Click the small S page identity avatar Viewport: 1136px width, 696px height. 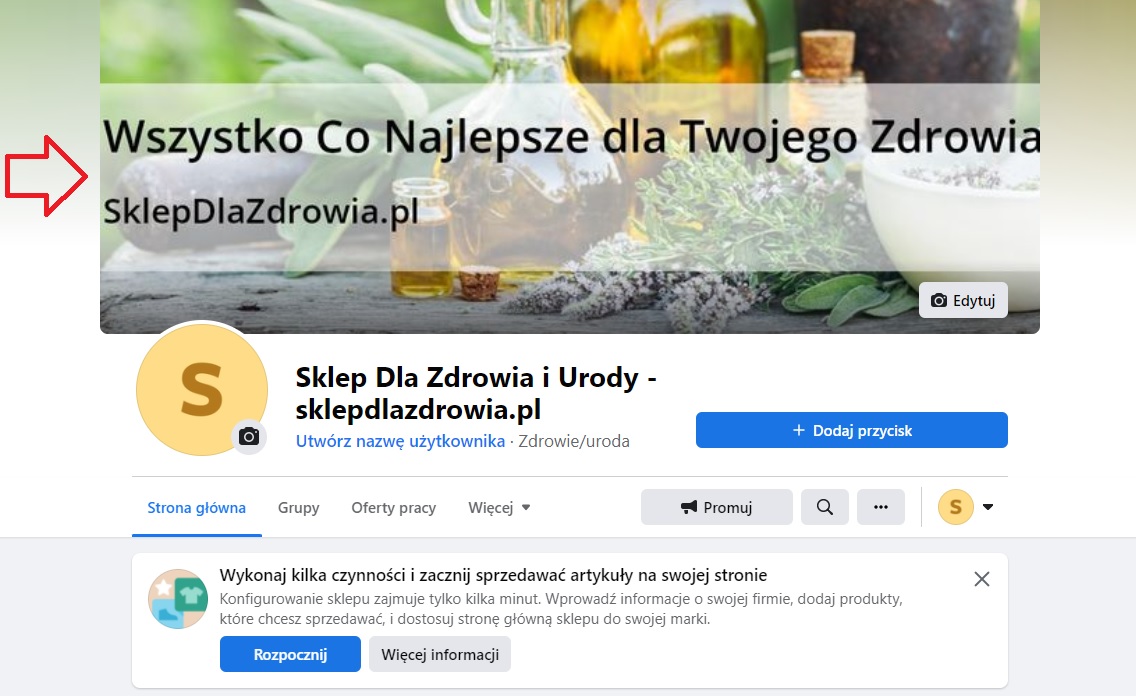[x=956, y=507]
